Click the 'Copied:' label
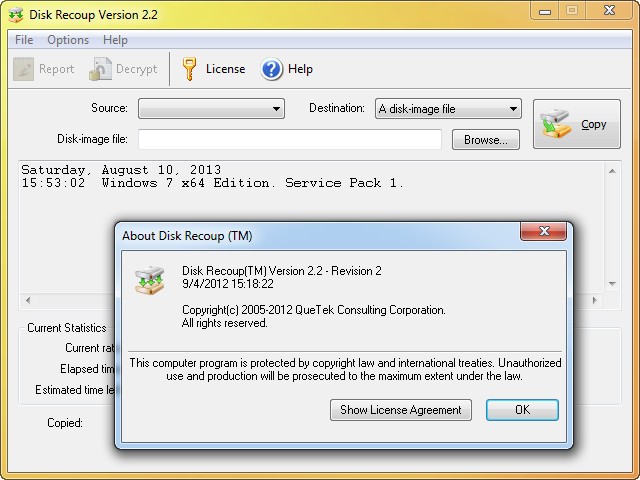640x480 pixels. (65, 423)
